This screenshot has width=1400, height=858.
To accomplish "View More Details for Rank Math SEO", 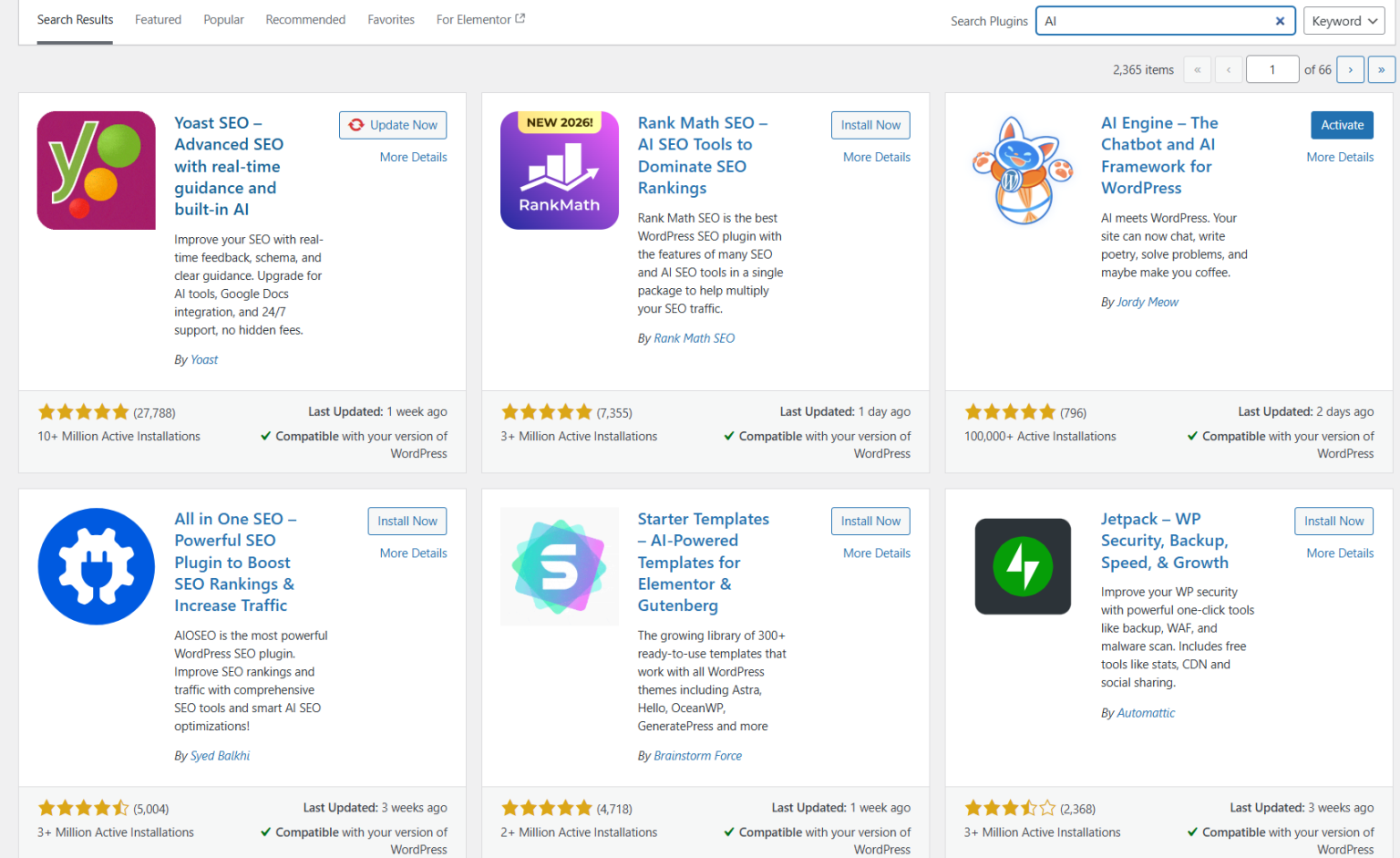I will 877,157.
